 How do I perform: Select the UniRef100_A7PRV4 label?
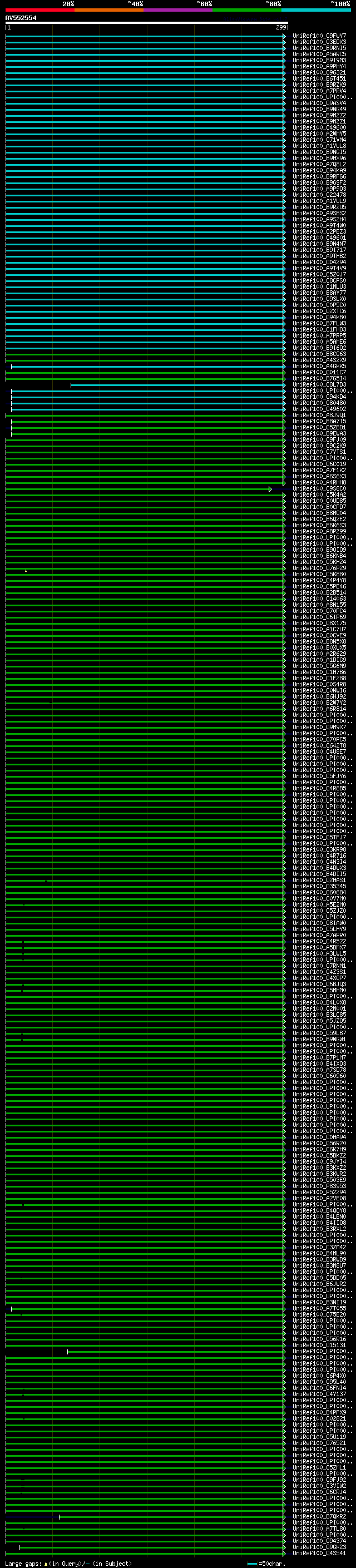(x=319, y=91)
